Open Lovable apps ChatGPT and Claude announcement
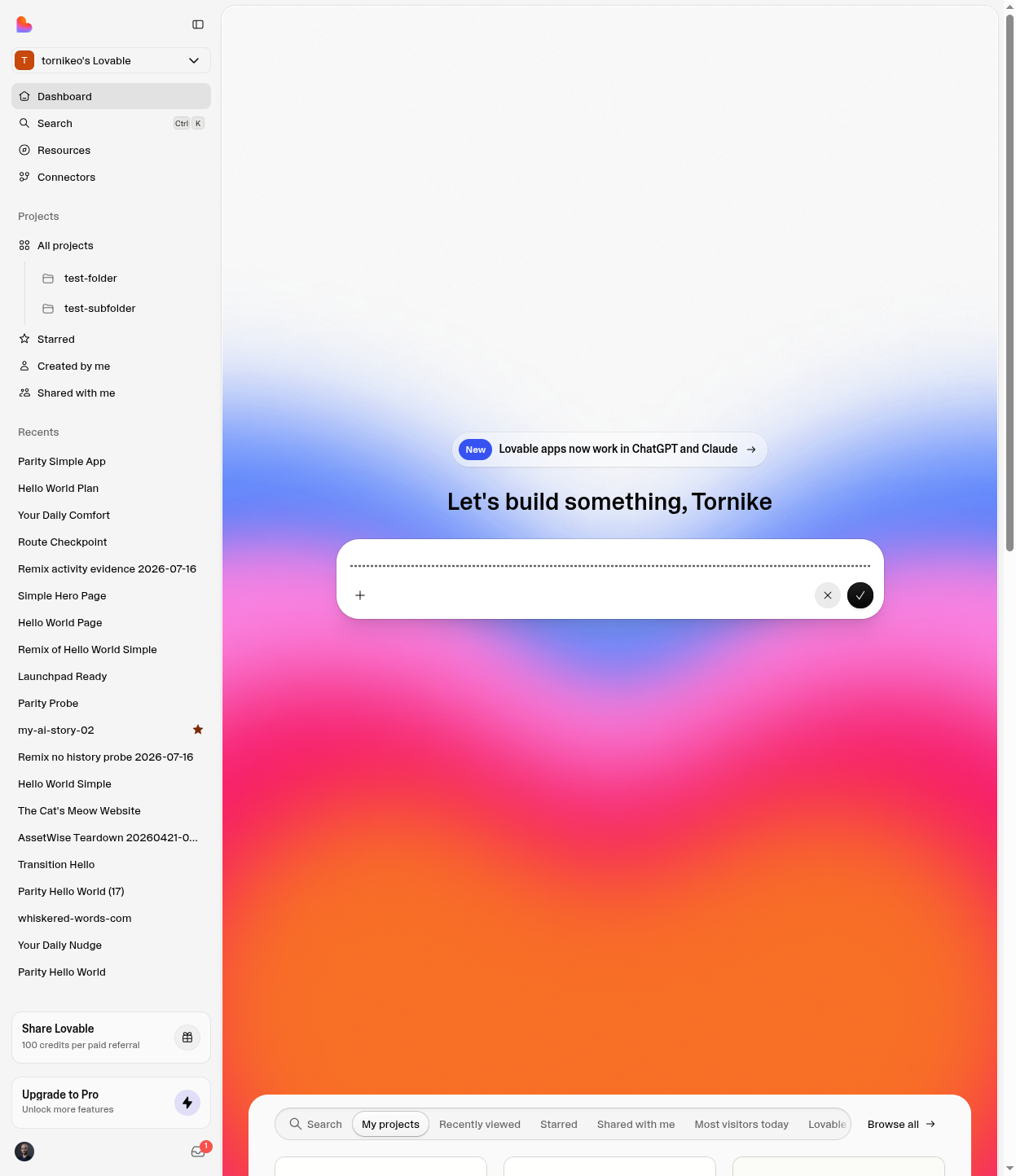 [x=609, y=450]
